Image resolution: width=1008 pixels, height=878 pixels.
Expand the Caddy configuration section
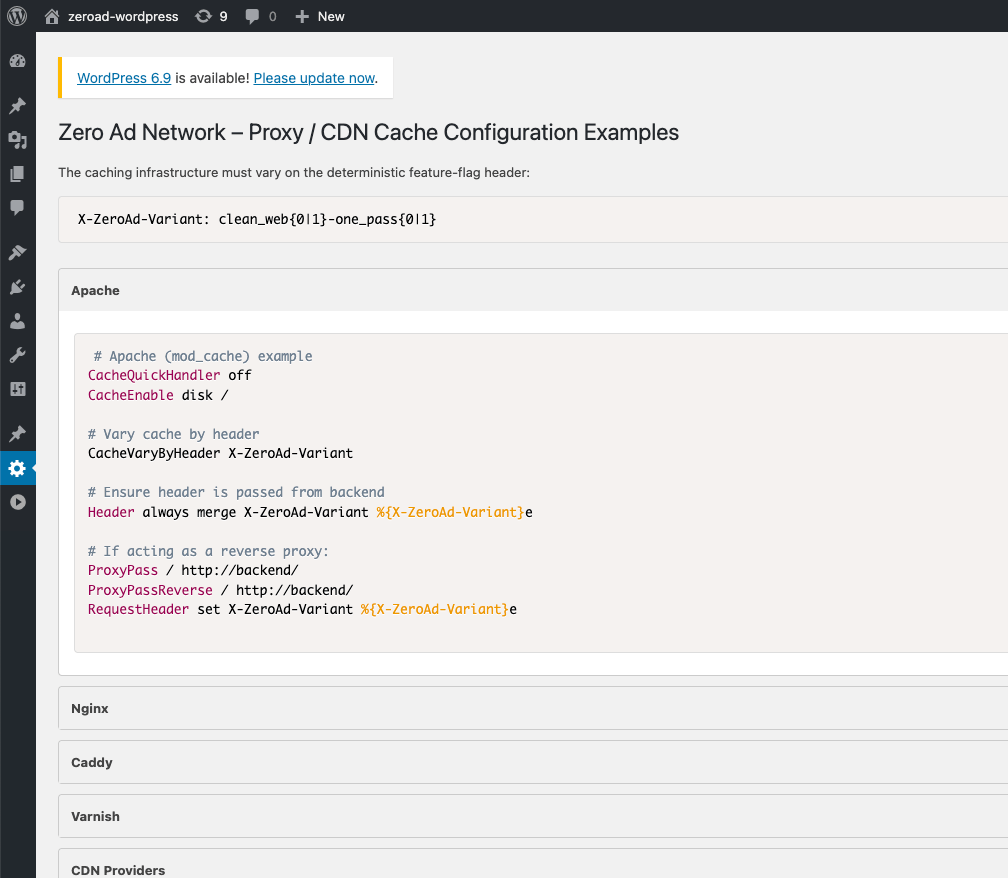[x=92, y=762]
